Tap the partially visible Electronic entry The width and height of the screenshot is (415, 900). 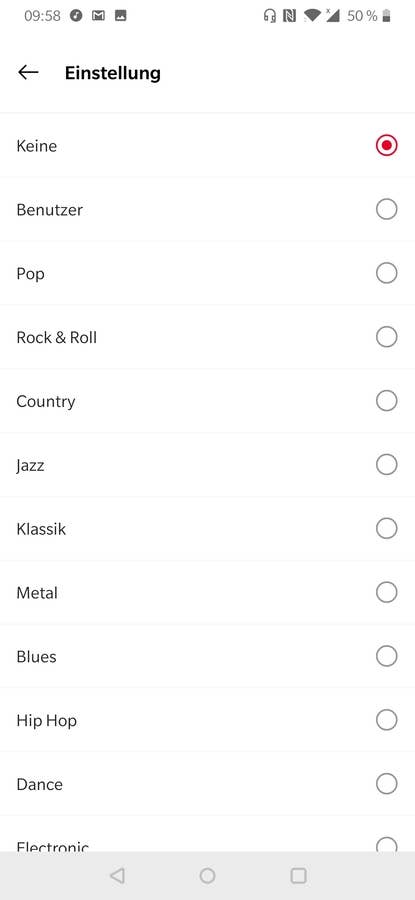pos(207,834)
